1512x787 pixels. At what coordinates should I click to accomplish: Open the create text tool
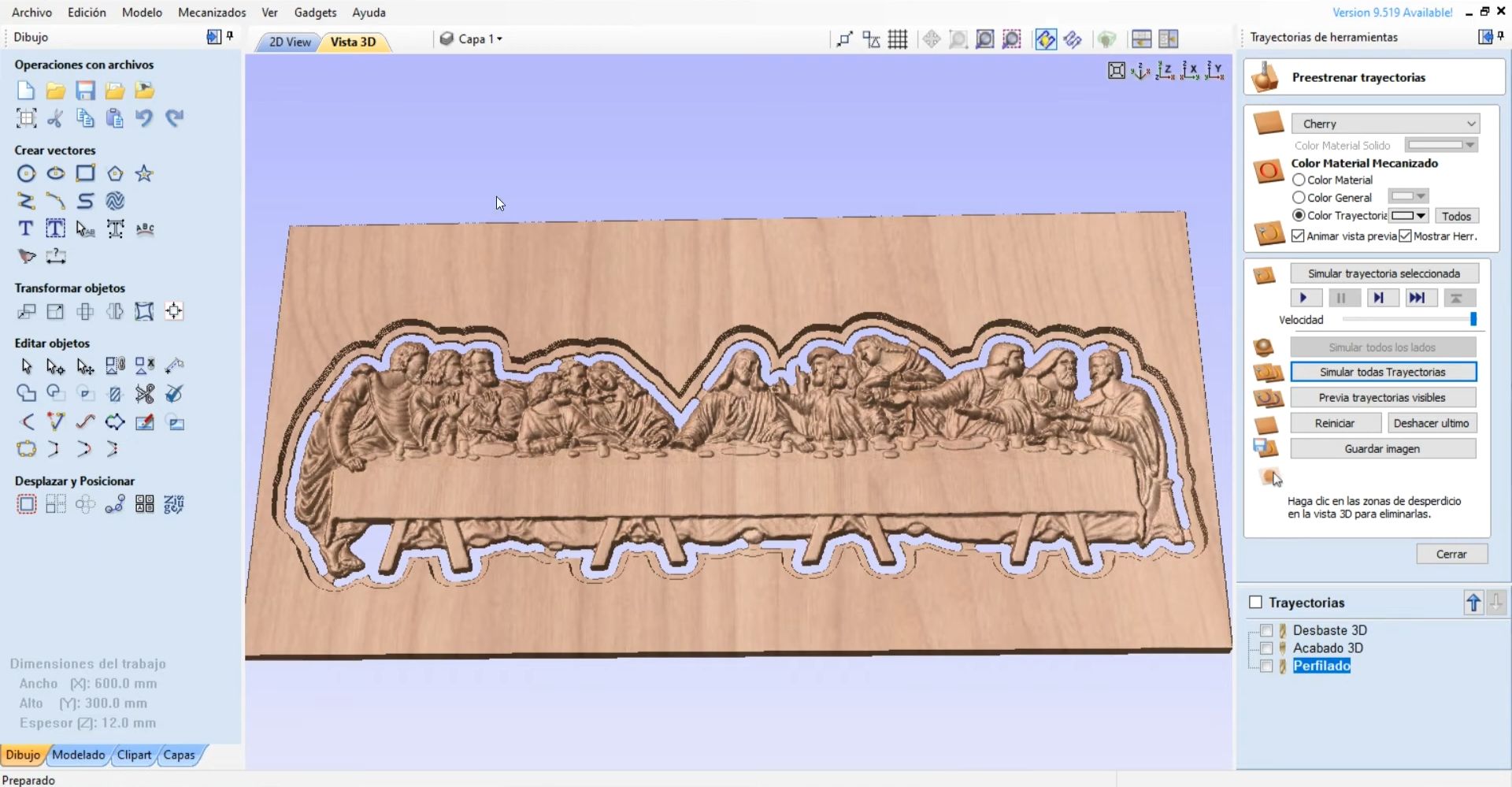tap(25, 228)
